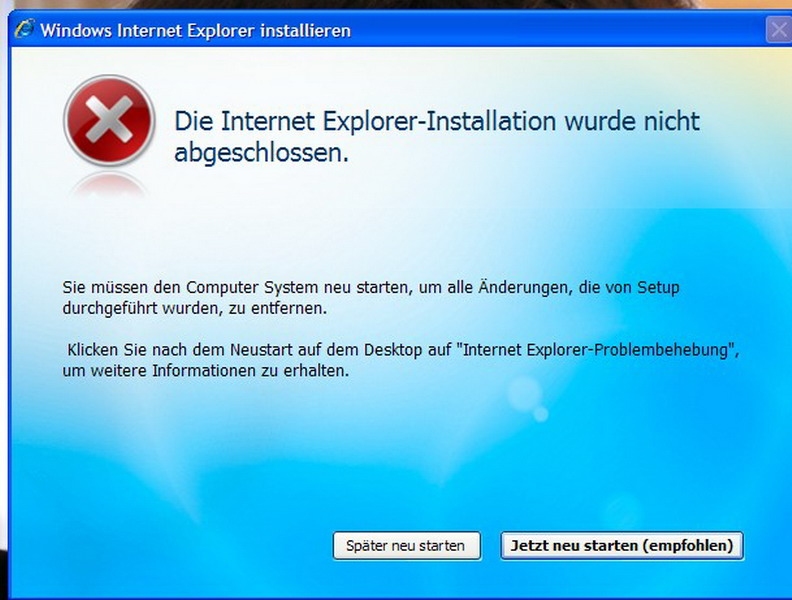
Task: Click the line 'Sie müssen den Computer System neu starten'
Action: coord(233,287)
